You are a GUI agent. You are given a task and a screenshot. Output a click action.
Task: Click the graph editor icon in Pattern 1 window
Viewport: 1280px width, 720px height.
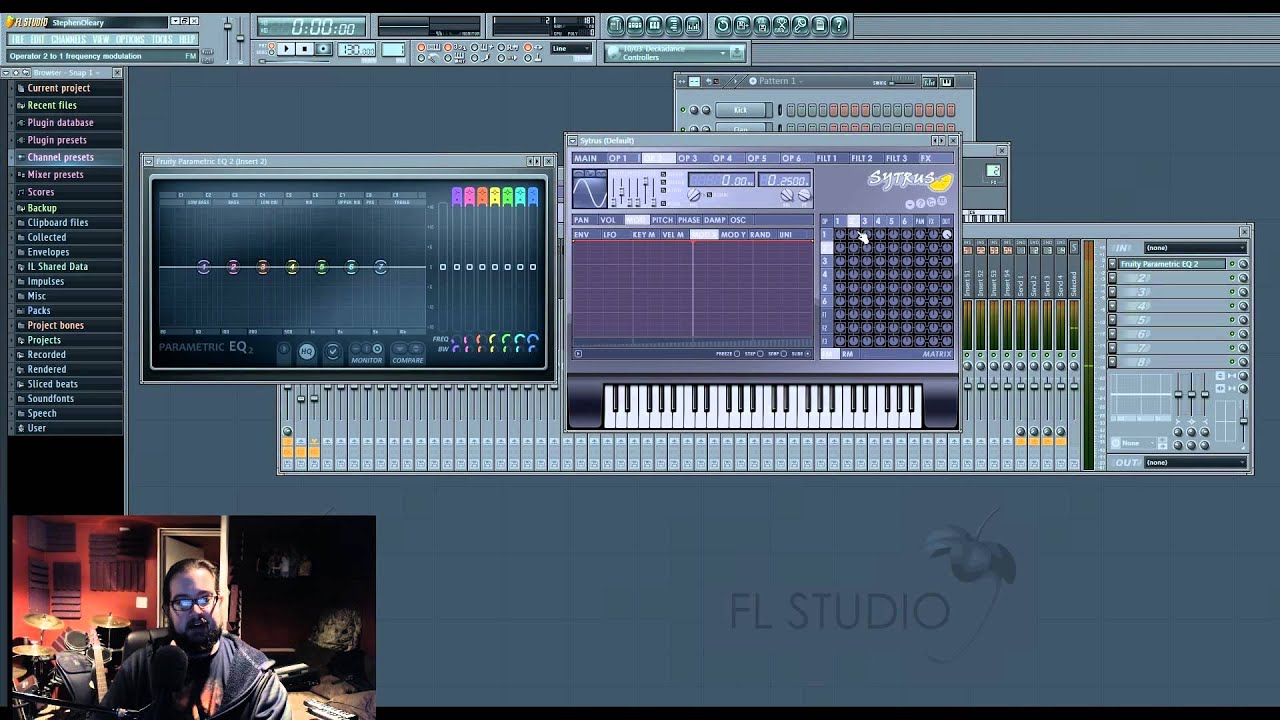(x=930, y=82)
